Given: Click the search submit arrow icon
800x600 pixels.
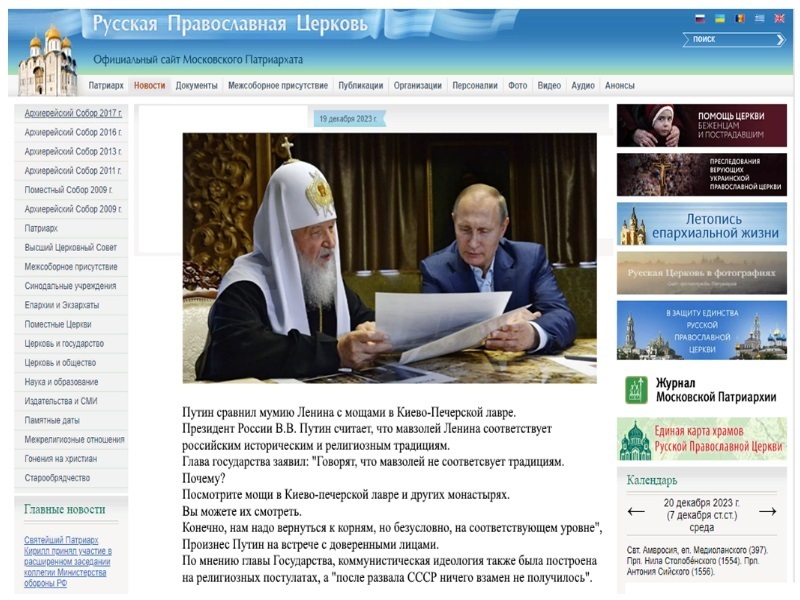Looking at the screenshot, I should 780,40.
